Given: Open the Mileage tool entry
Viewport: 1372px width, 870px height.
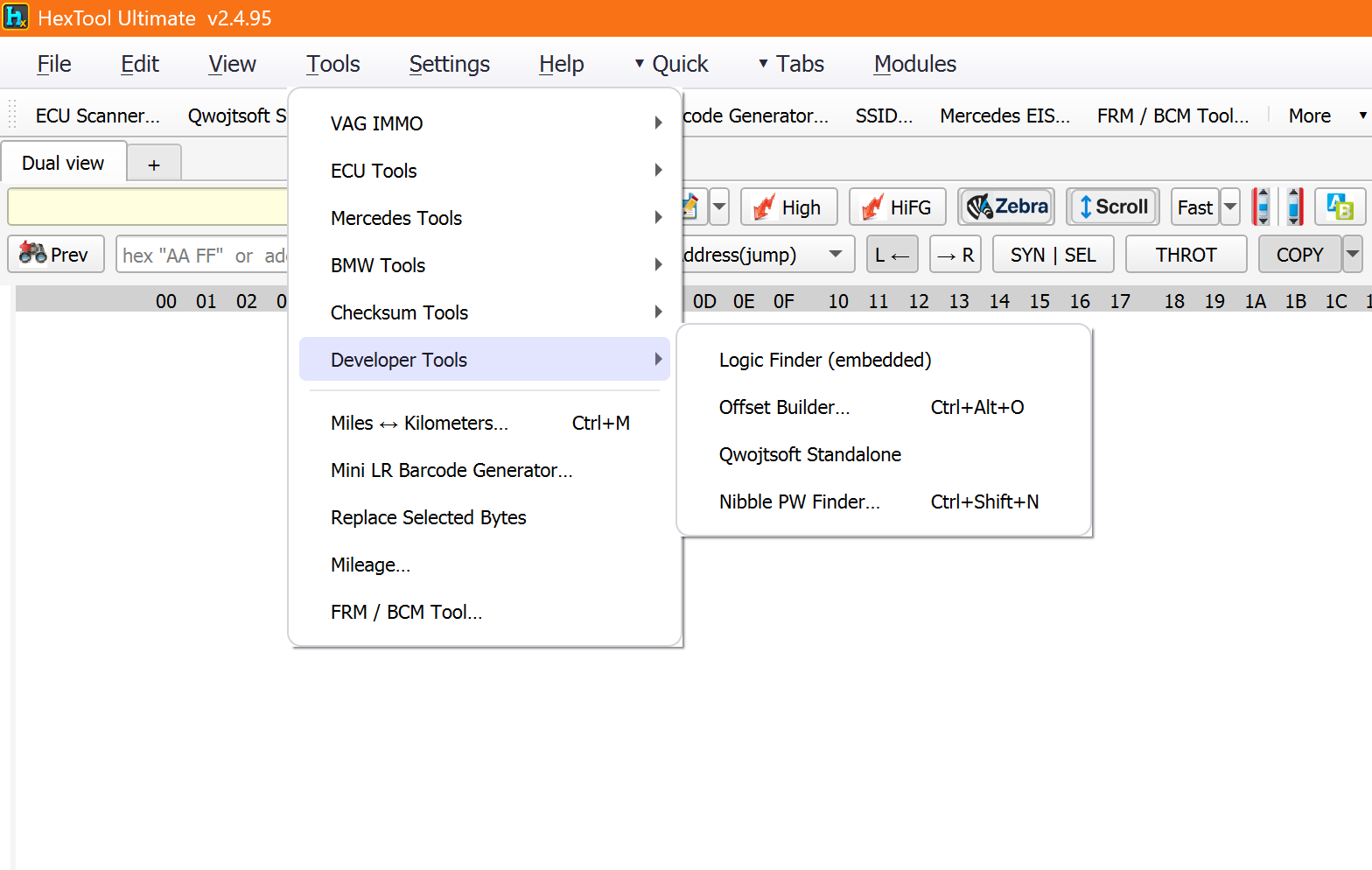Looking at the screenshot, I should [x=485, y=565].
